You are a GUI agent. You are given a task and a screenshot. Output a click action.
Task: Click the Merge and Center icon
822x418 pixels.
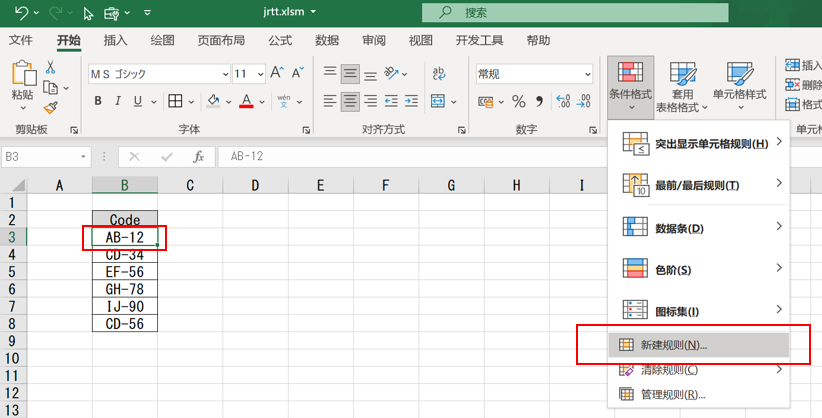pos(438,101)
